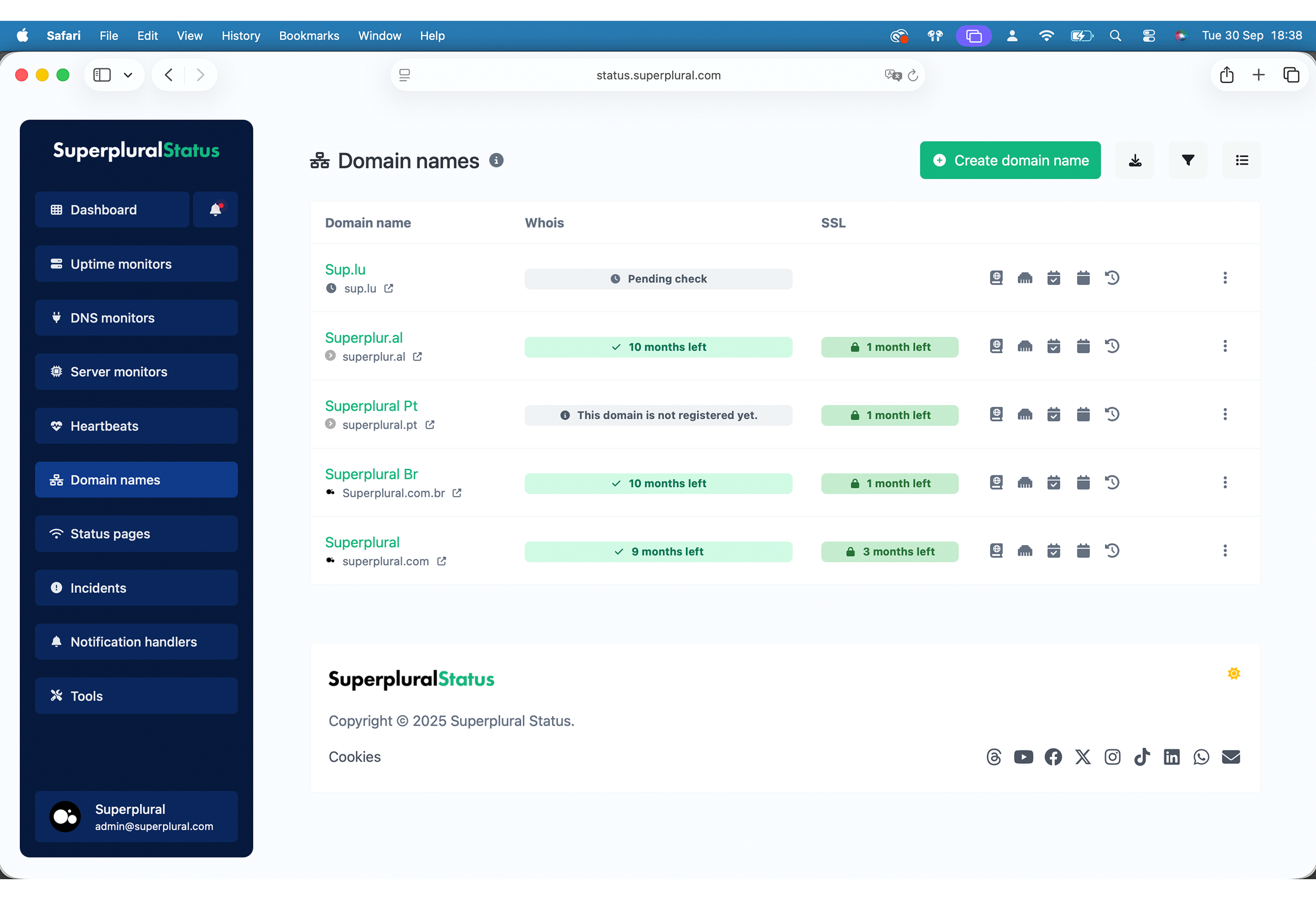This screenshot has width=1316, height=900.
Task: Click the Safari share icon
Action: pyautogui.click(x=1227, y=75)
